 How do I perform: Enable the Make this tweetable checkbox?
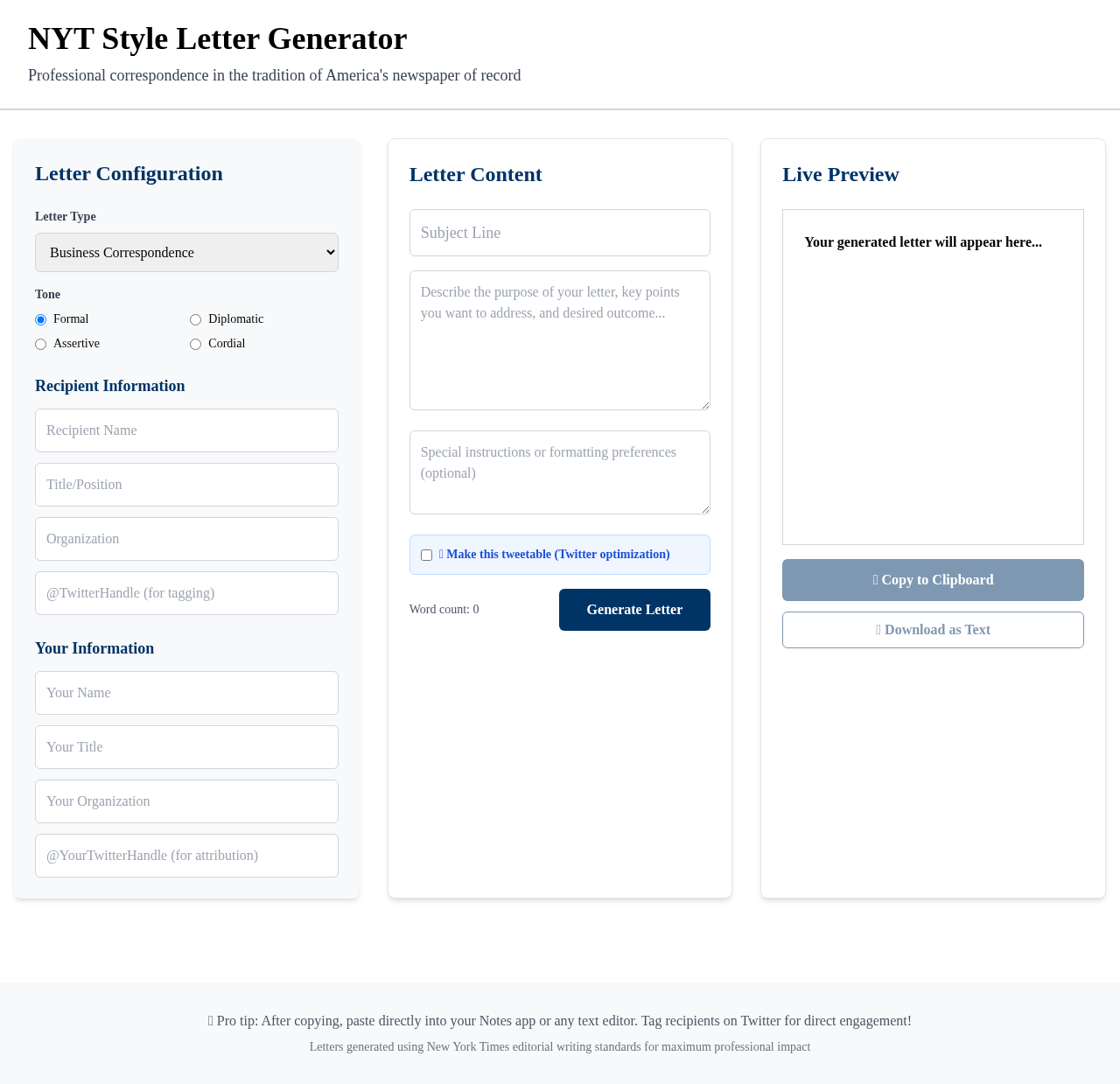[427, 554]
